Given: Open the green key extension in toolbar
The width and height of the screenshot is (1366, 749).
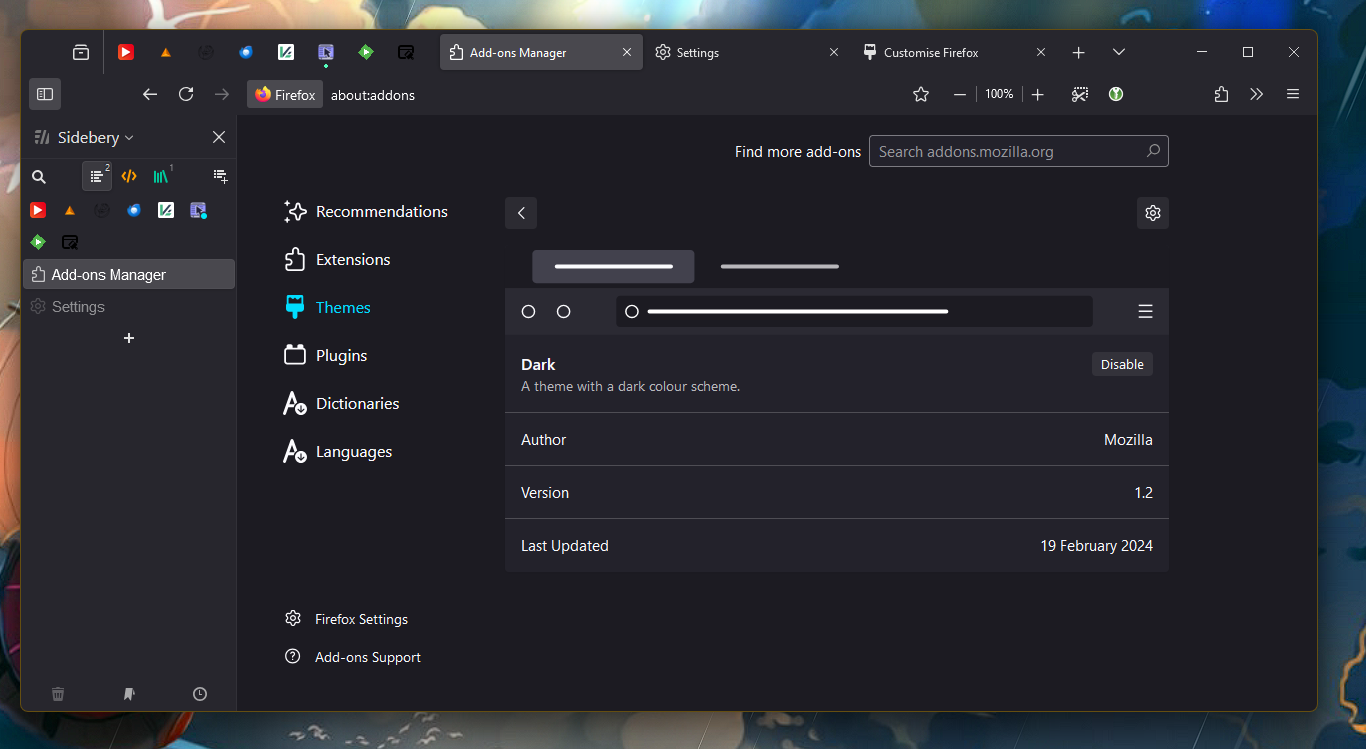Looking at the screenshot, I should pos(1116,94).
